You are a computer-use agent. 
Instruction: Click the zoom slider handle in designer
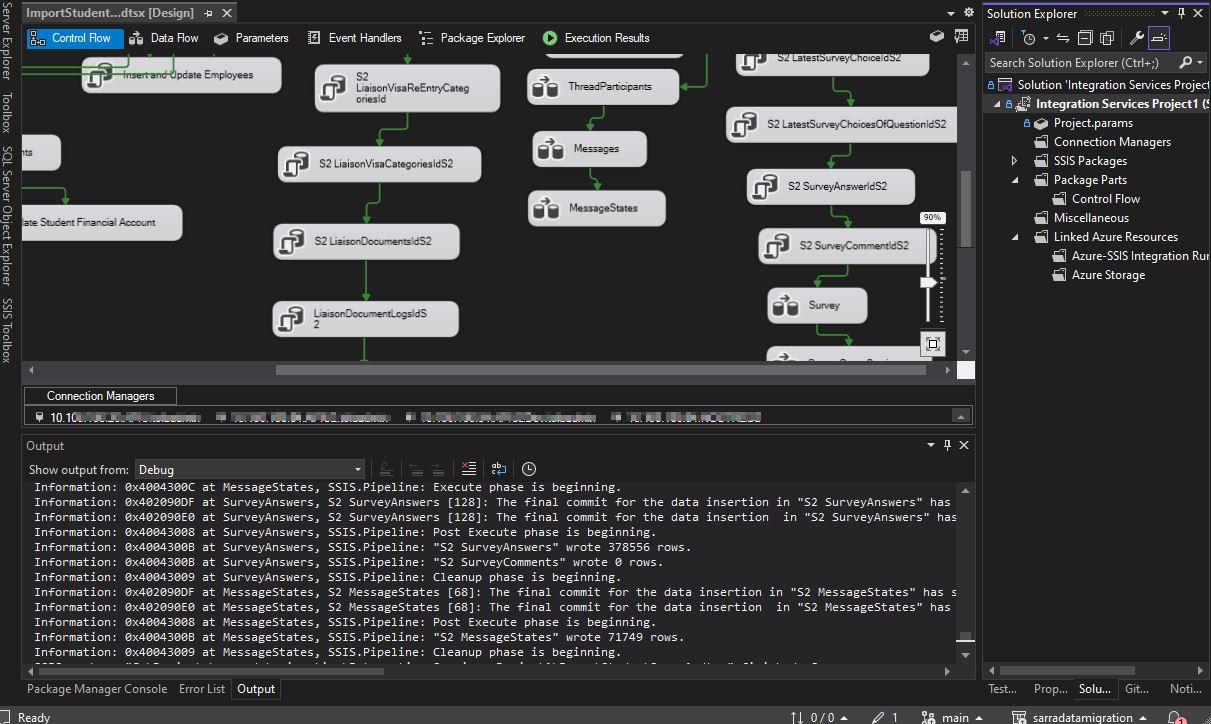point(929,283)
